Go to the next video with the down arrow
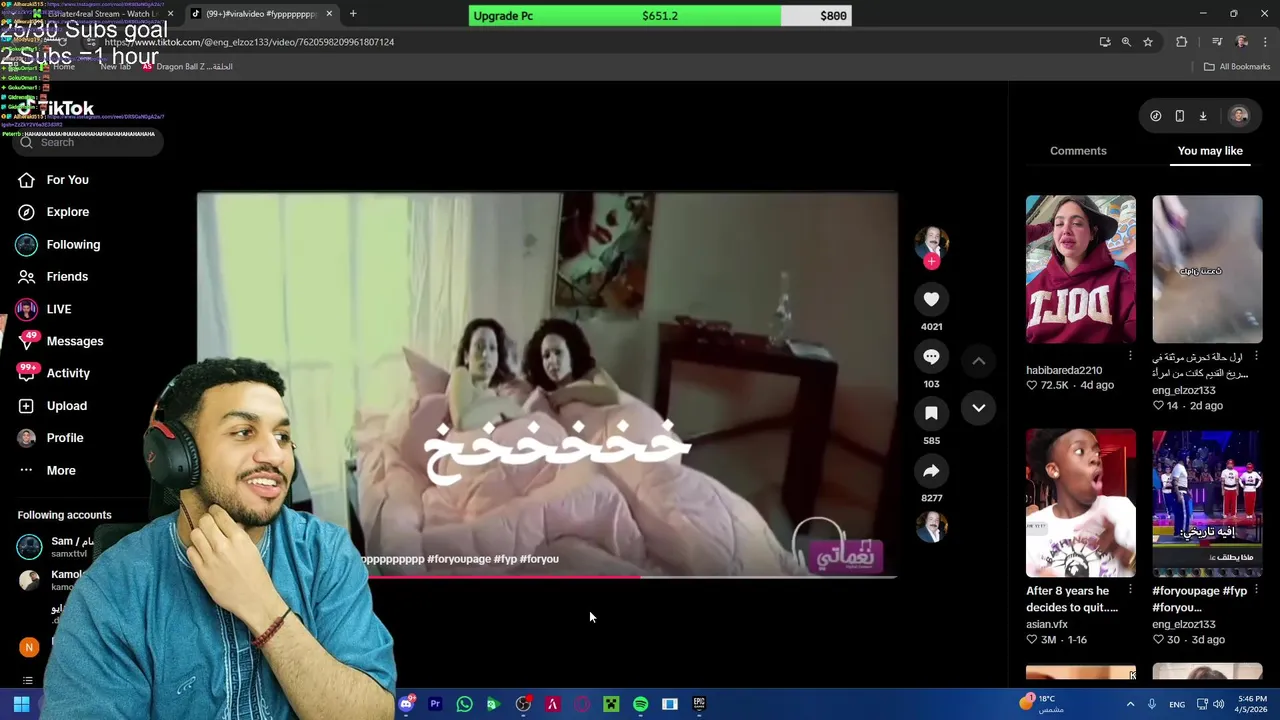The width and height of the screenshot is (1280, 720). click(979, 408)
